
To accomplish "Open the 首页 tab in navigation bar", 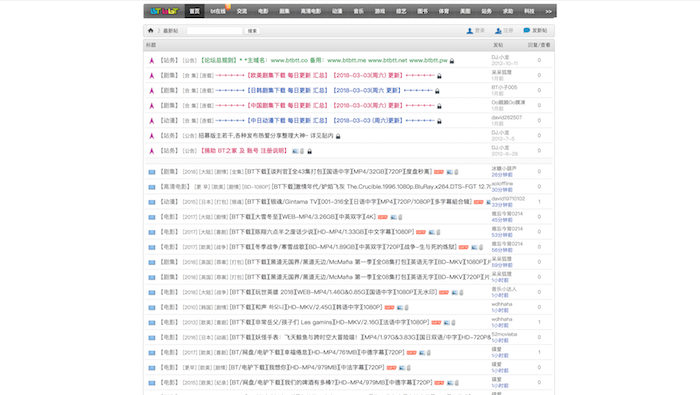I will coord(195,11).
